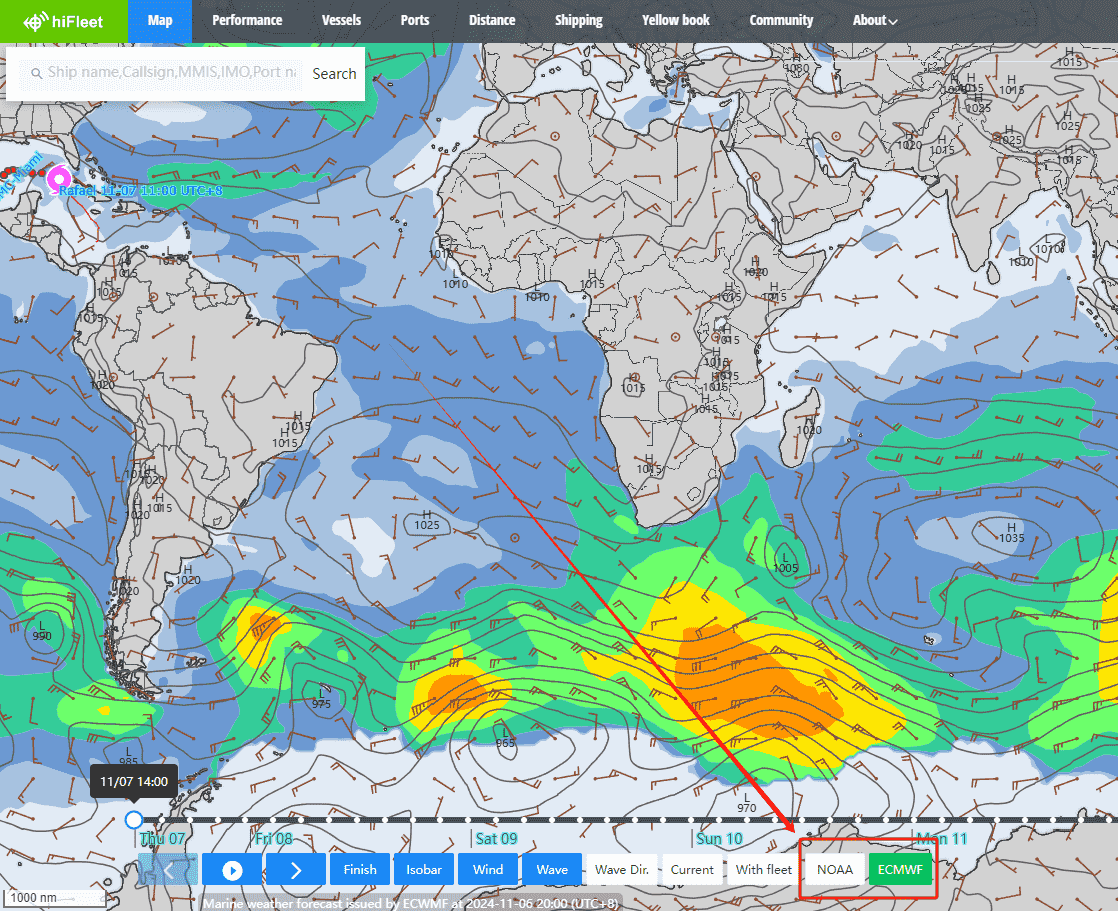Visit the Community page
This screenshot has height=911, width=1118.
(x=781, y=21)
